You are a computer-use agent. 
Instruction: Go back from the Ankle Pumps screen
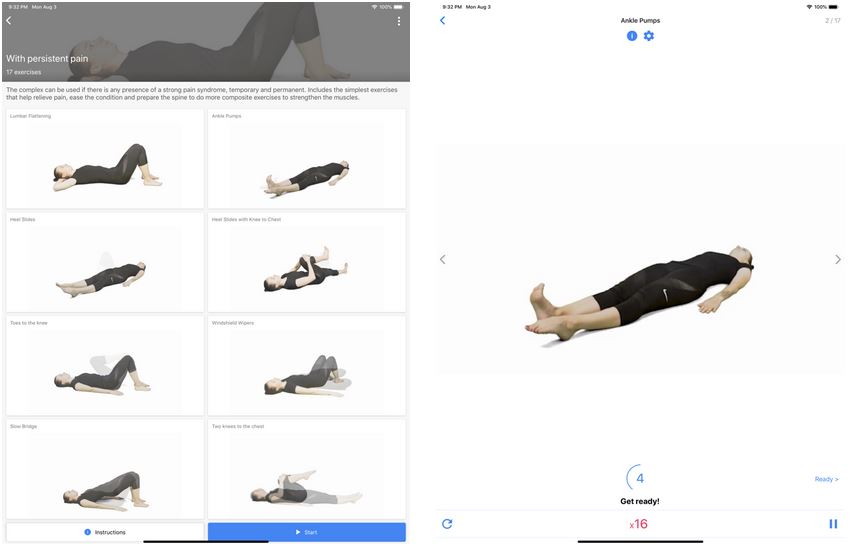pyautogui.click(x=442, y=20)
